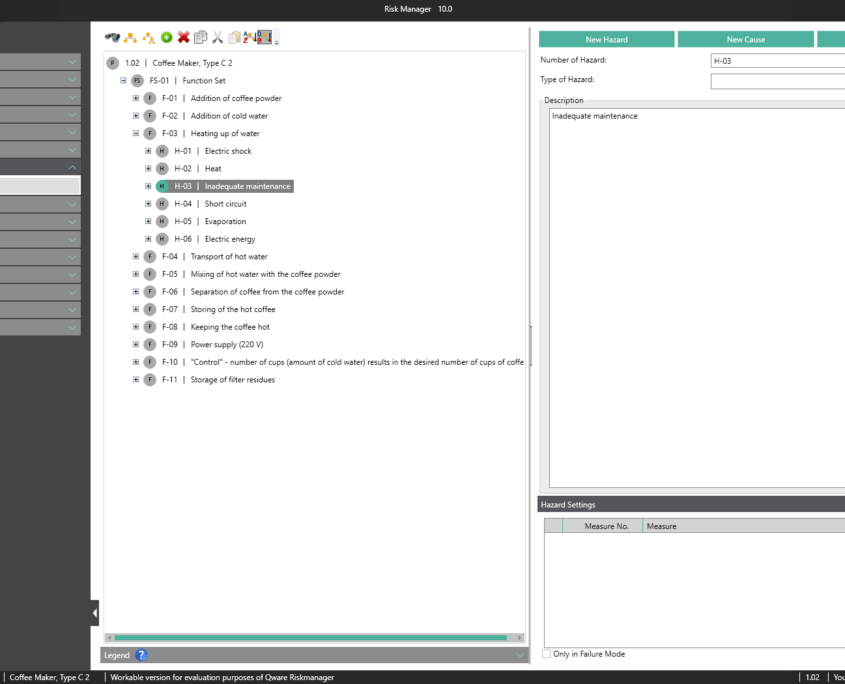Collapse the FS-01 Function Set node
Image resolution: width=845 pixels, height=684 pixels.
click(x=123, y=80)
